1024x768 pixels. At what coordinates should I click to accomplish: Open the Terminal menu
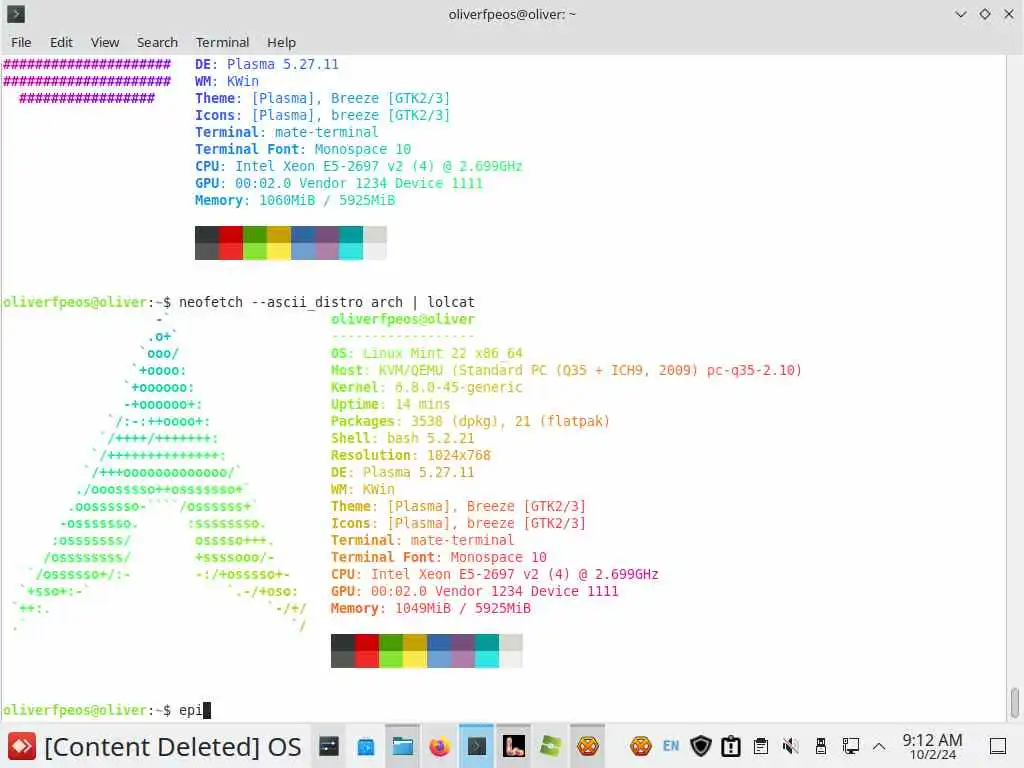point(222,42)
